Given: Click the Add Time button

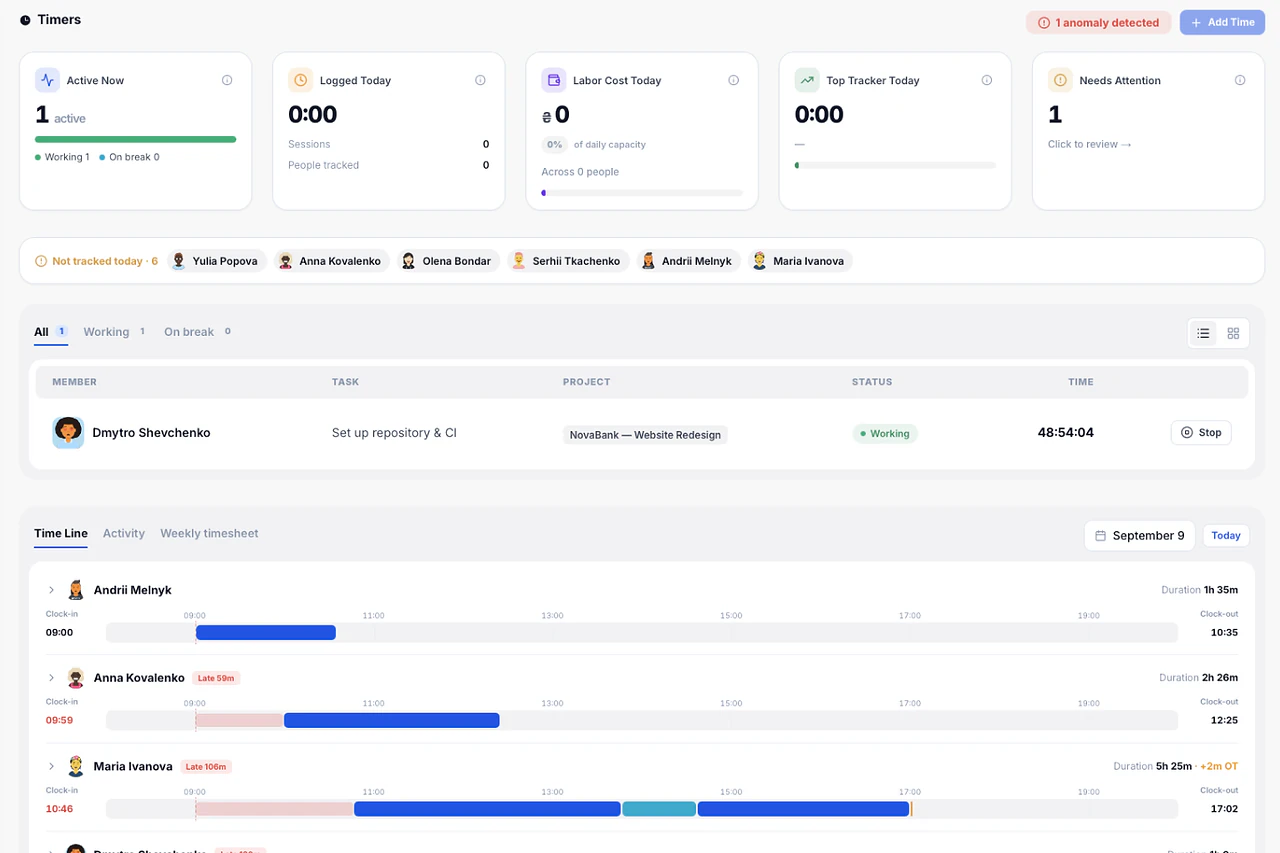Looking at the screenshot, I should [1222, 22].
